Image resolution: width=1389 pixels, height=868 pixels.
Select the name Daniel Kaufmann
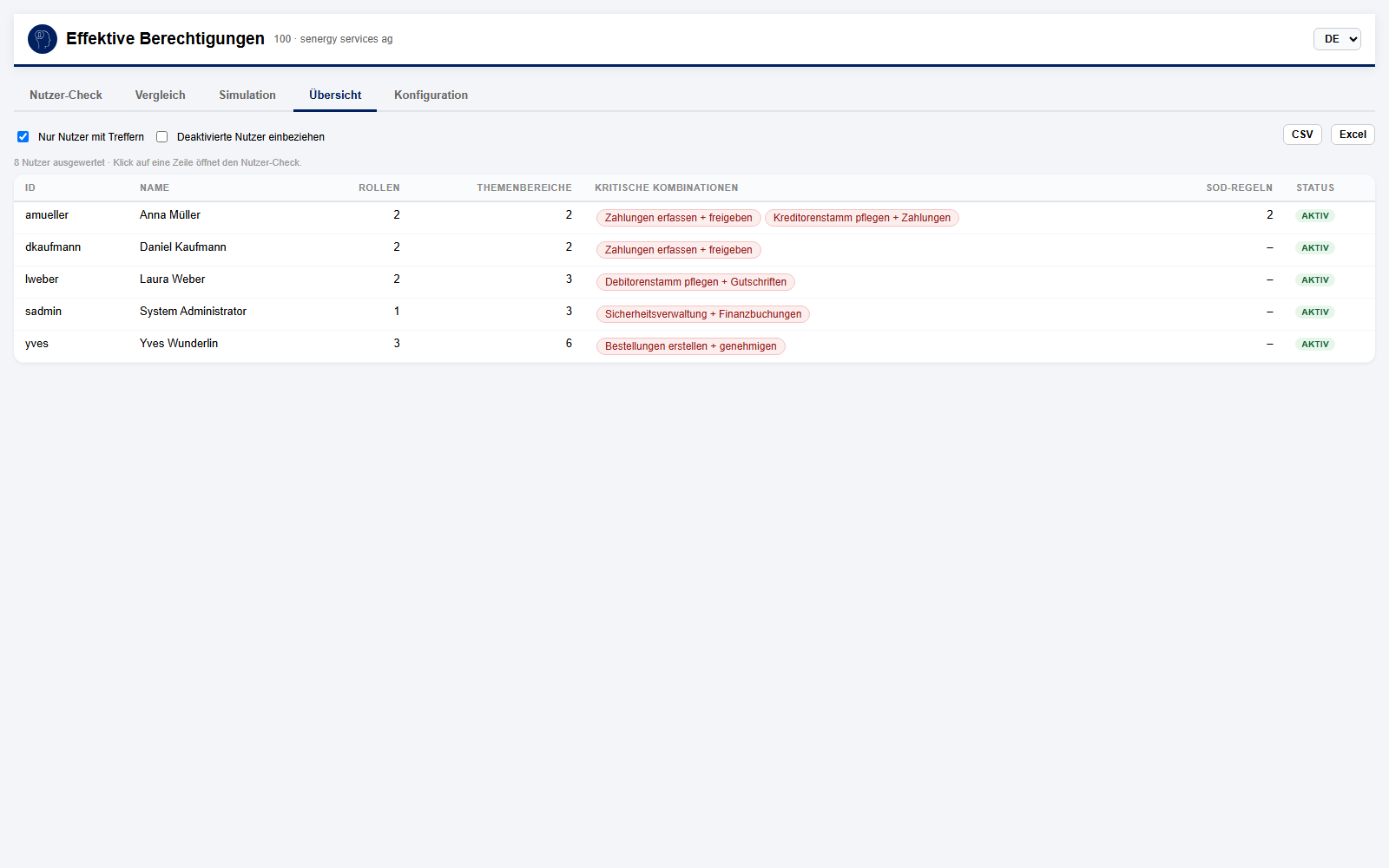(x=183, y=247)
